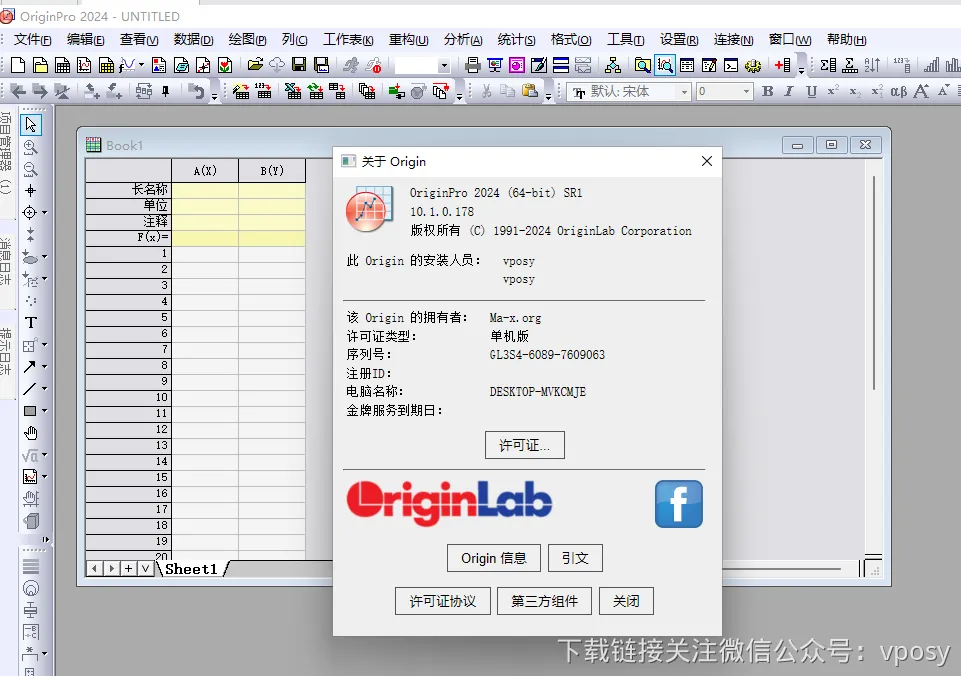Create a new project with the blank page icon
The width and height of the screenshot is (961, 676).
coord(18,65)
